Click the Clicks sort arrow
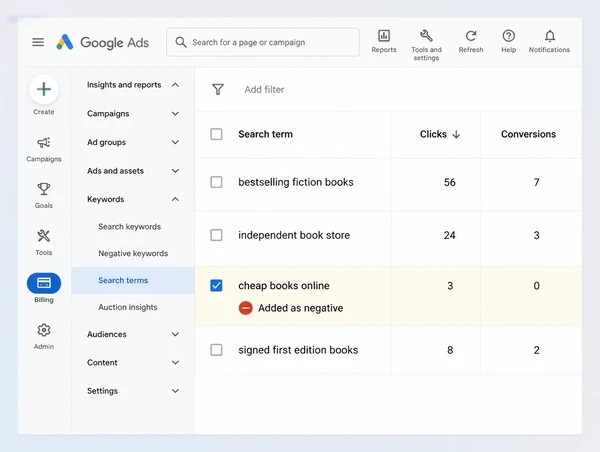 click(x=456, y=134)
